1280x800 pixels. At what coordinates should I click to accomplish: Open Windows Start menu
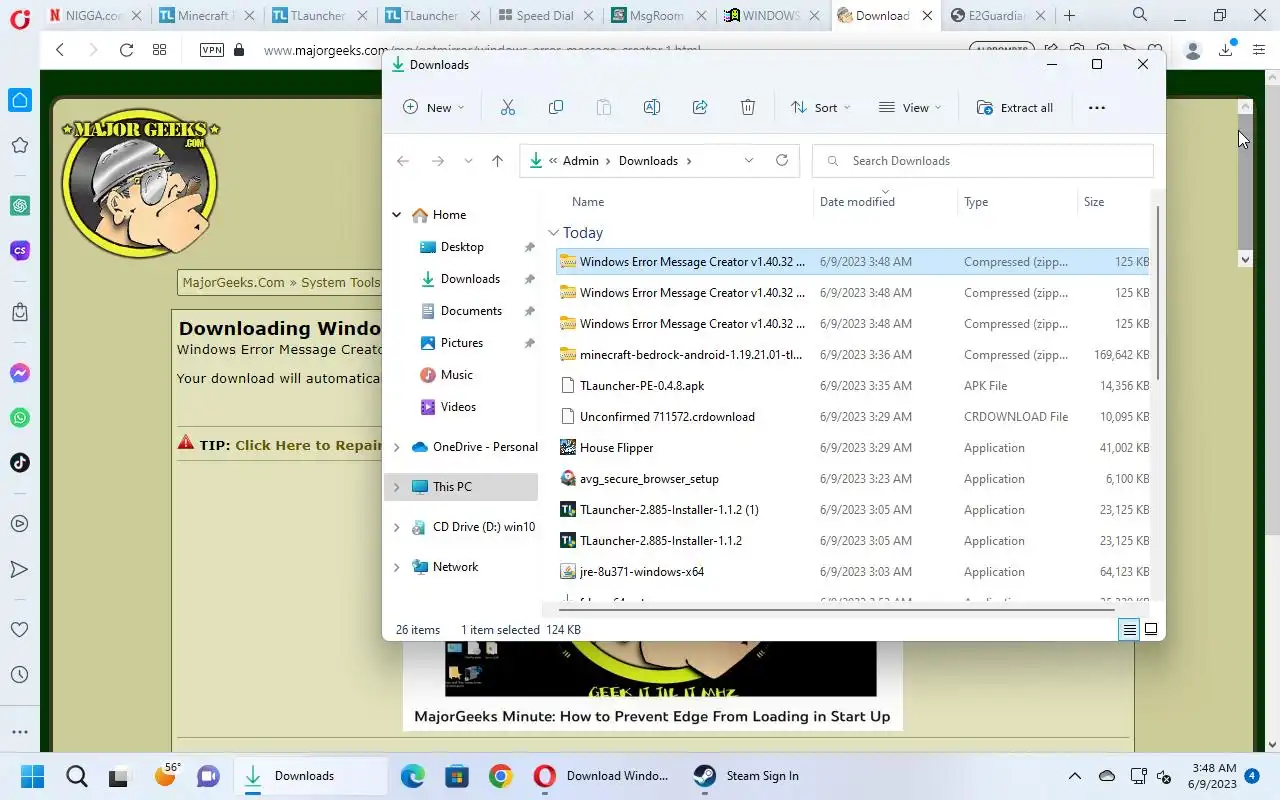tap(33, 776)
